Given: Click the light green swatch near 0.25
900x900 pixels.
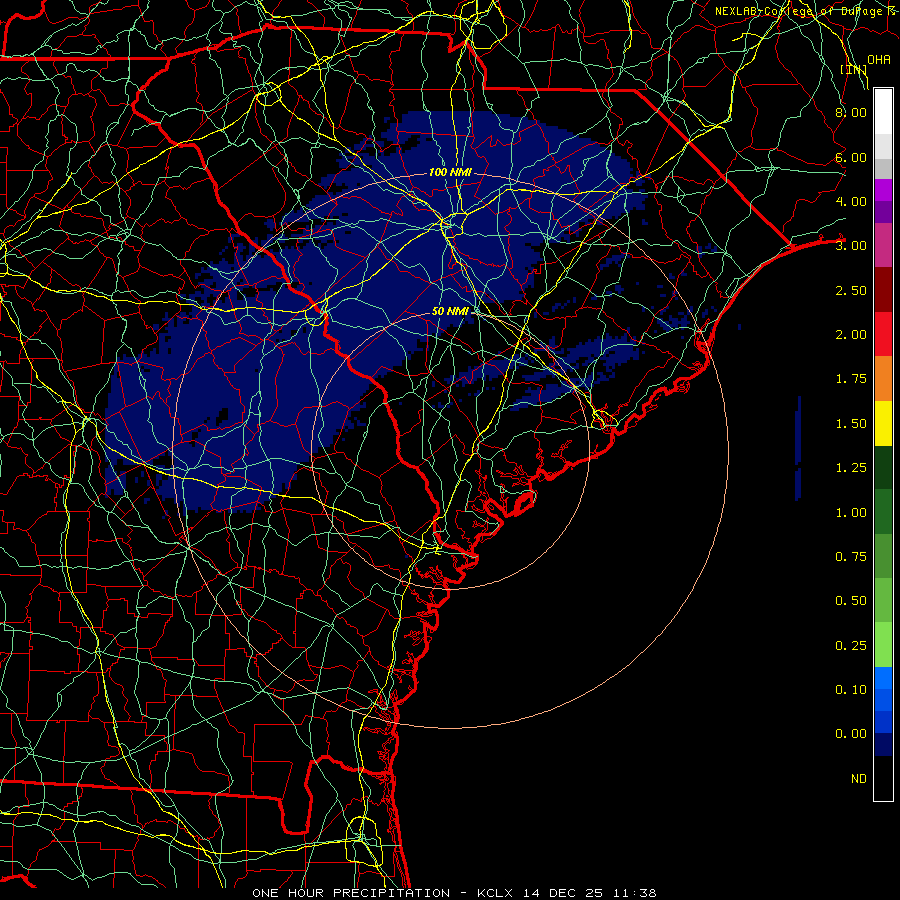Looking at the screenshot, I should [x=883, y=645].
